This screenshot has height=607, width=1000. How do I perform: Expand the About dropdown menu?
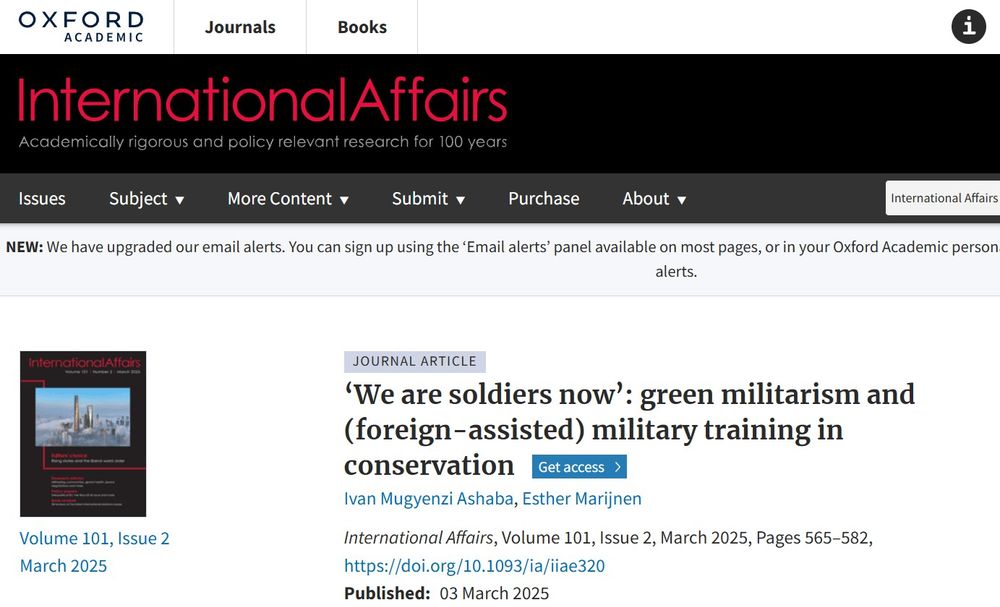(654, 198)
